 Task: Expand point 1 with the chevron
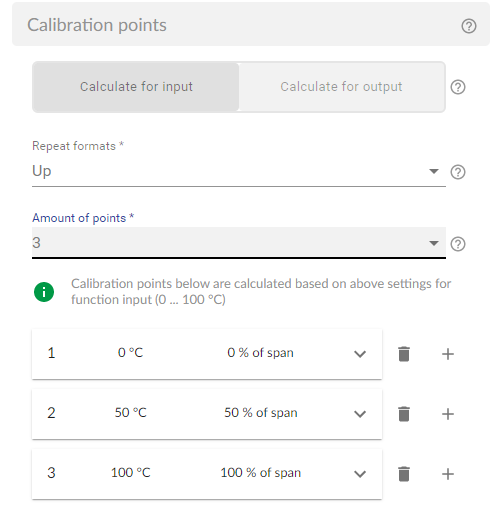click(x=360, y=354)
